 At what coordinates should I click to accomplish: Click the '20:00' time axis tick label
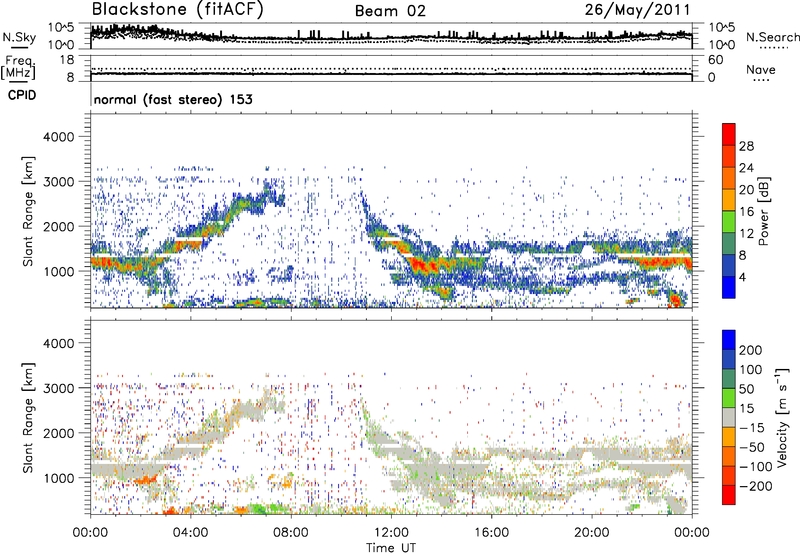(591, 533)
